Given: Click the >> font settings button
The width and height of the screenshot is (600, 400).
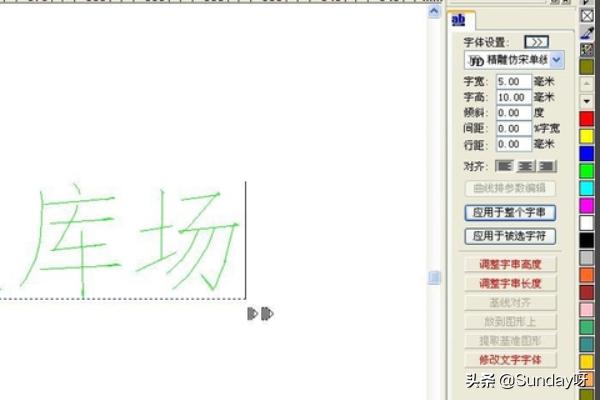Looking at the screenshot, I should click(536, 42).
